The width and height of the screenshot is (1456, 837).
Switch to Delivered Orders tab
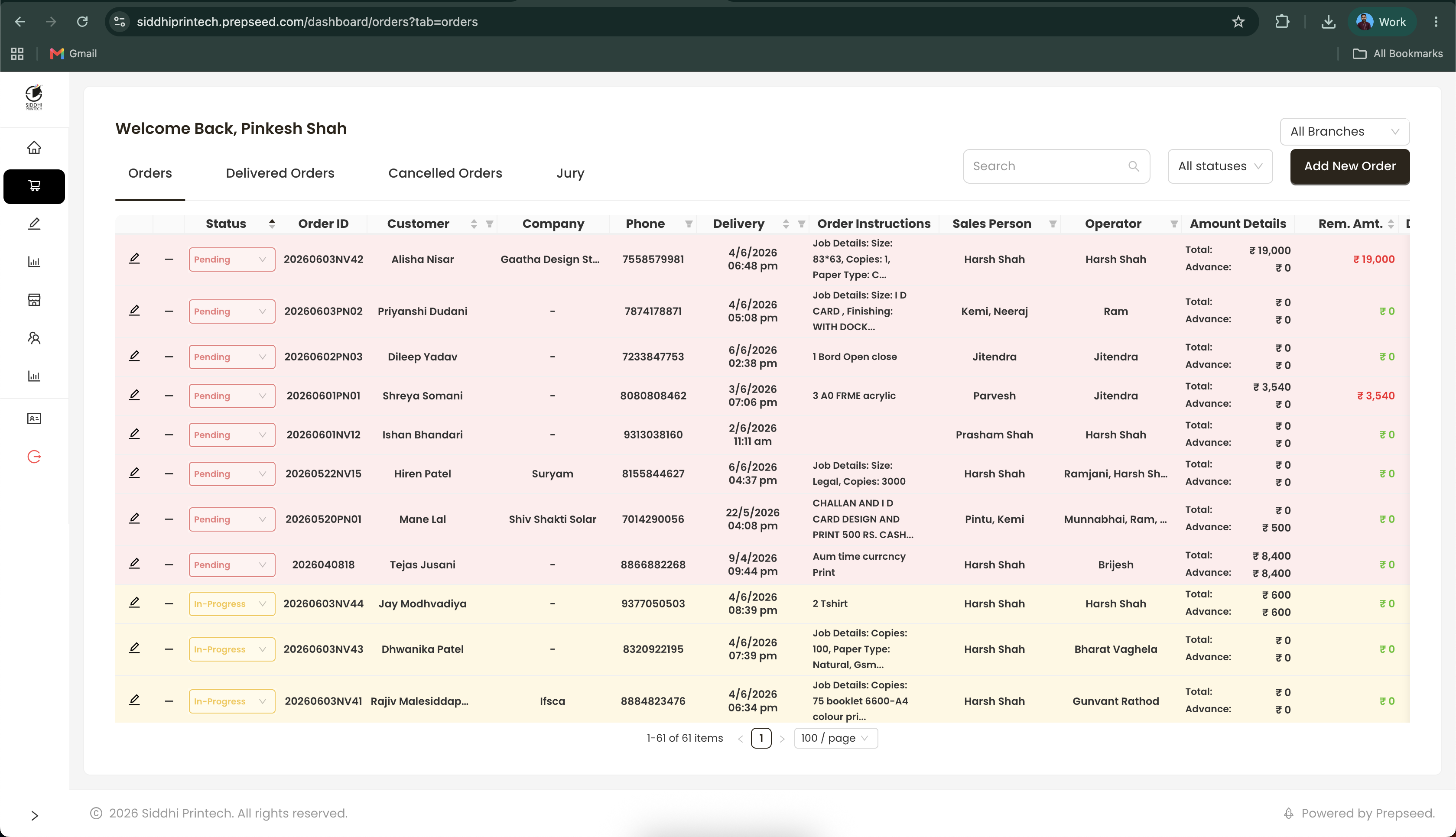coord(280,173)
